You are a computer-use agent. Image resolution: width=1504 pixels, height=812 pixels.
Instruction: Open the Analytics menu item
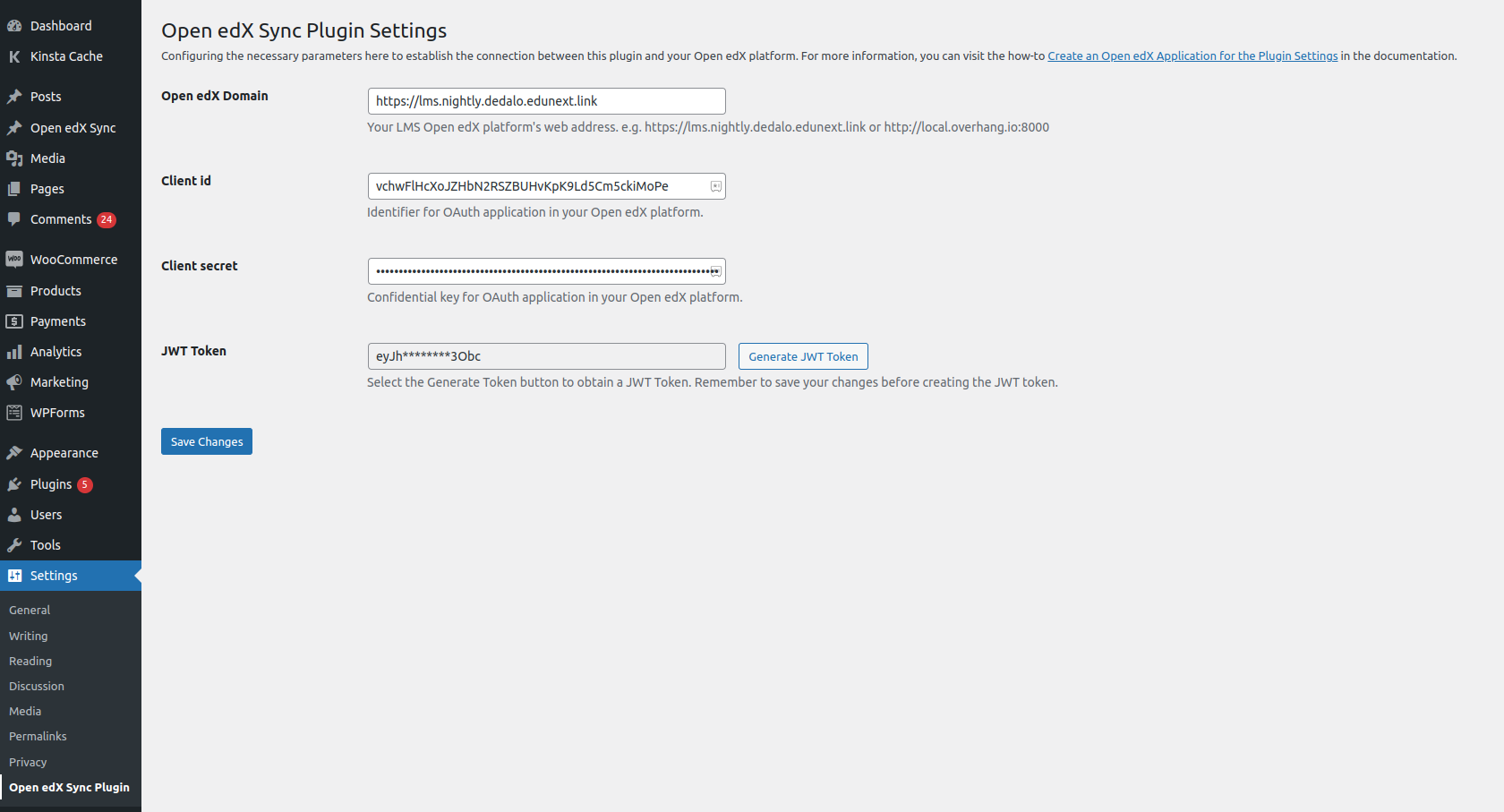[71, 352]
